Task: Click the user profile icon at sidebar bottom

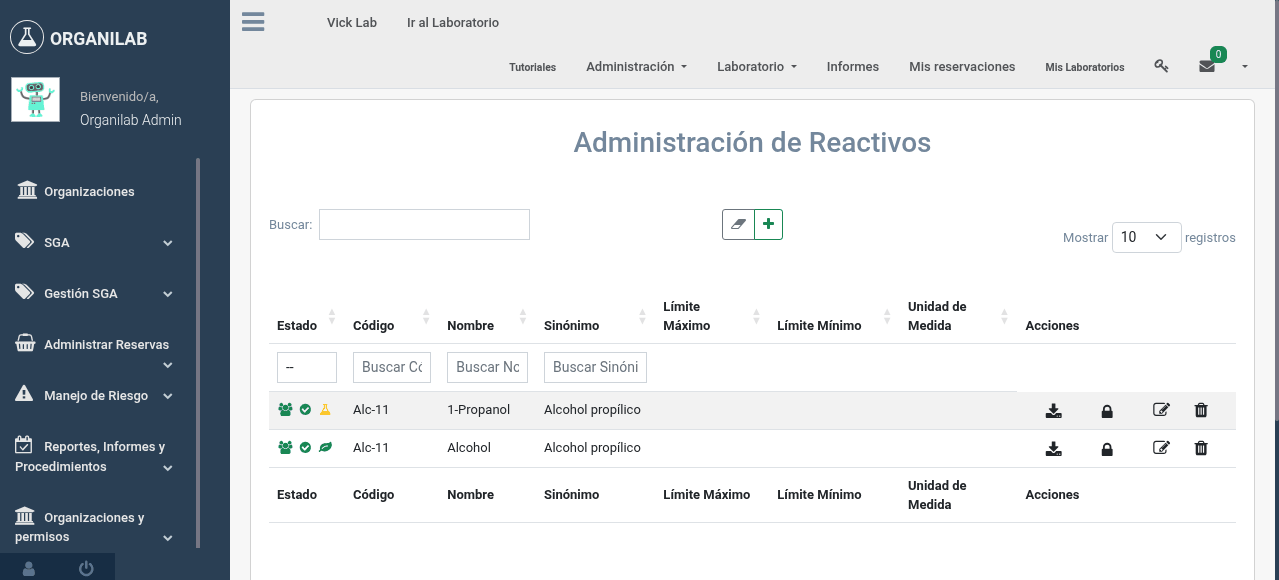Action: click(29, 568)
